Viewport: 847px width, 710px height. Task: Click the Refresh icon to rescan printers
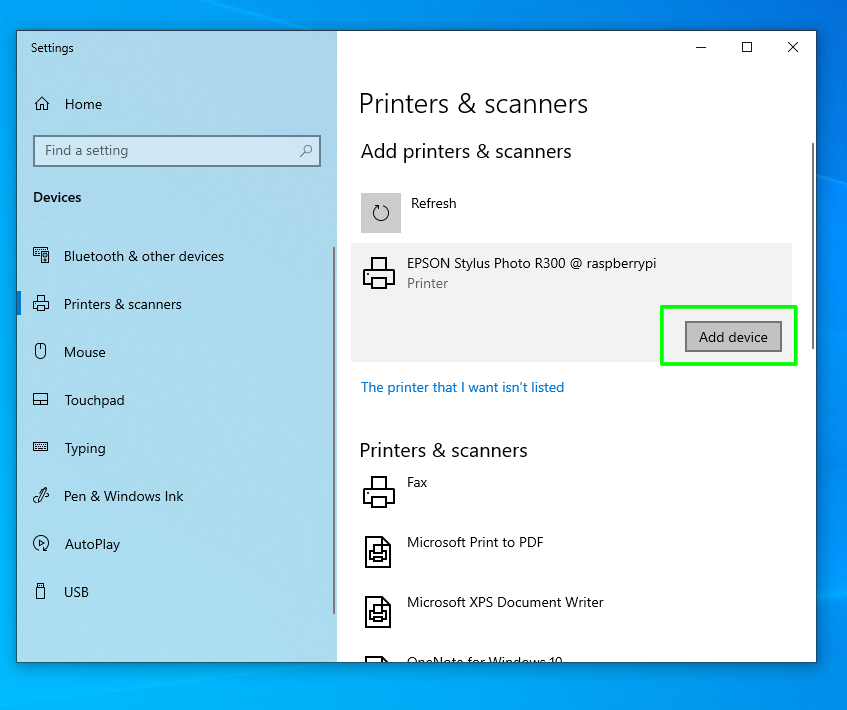(x=381, y=213)
